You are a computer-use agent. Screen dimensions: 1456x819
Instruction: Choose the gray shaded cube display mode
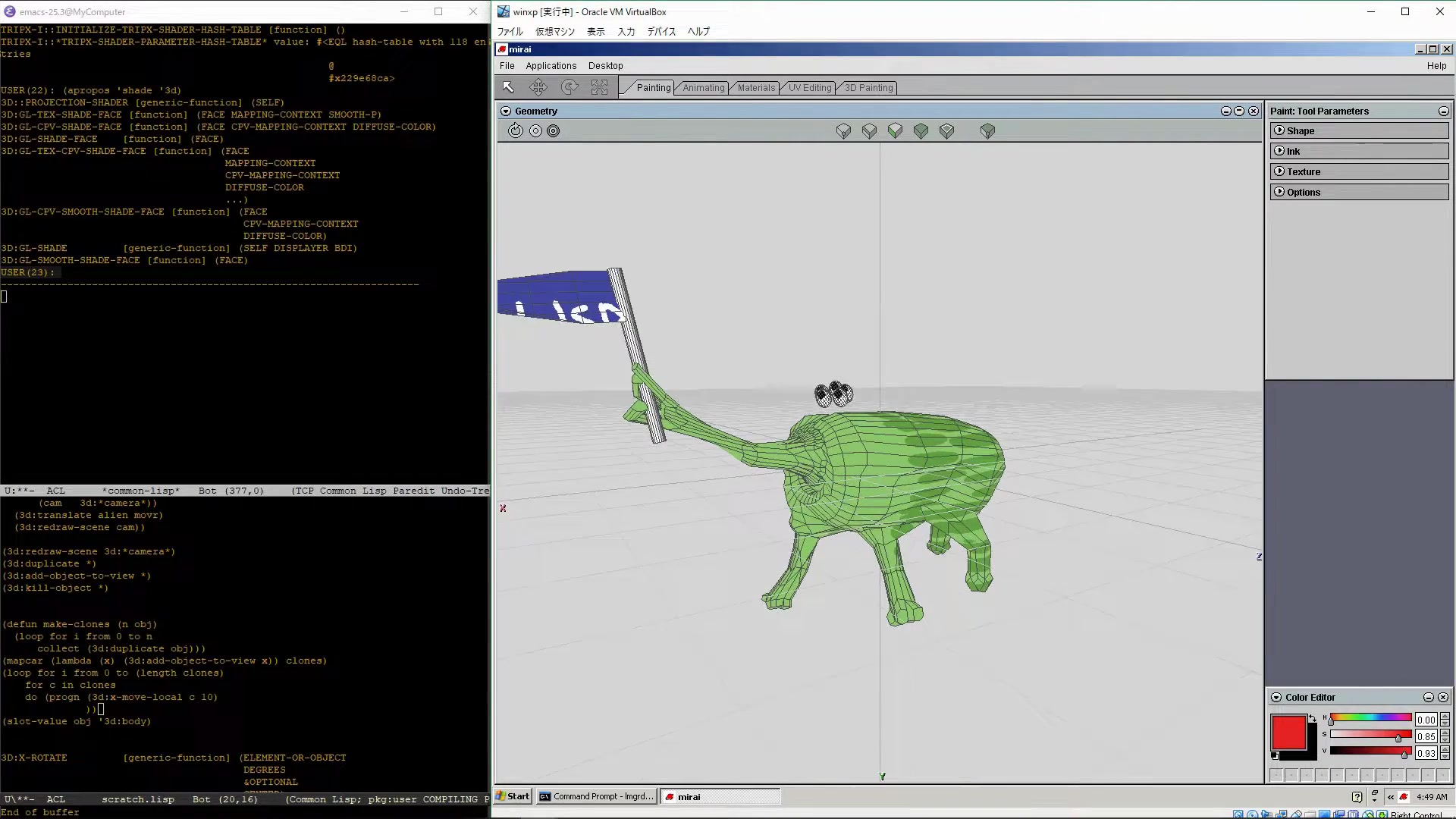869,131
